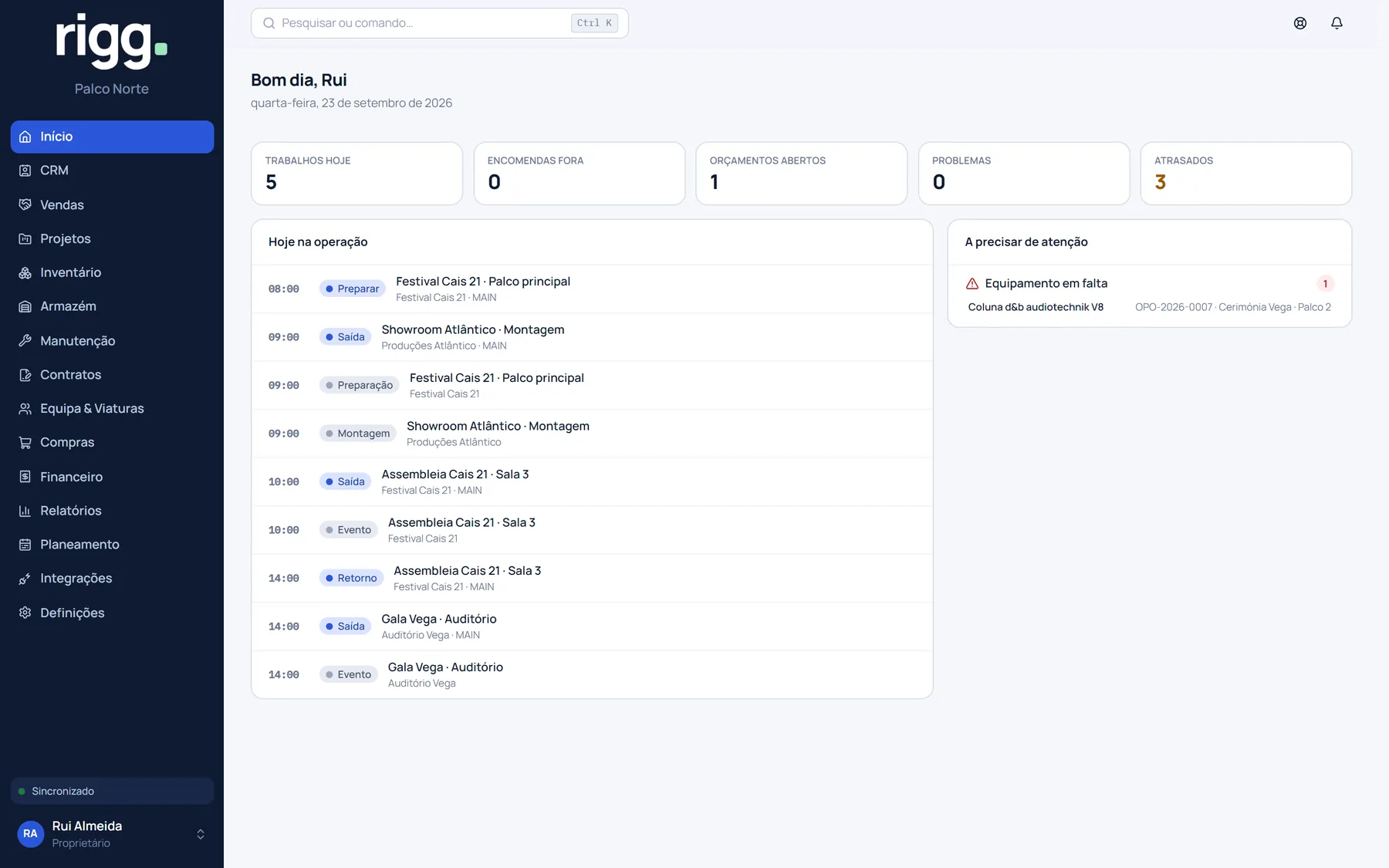Open the Vendas menu item
Screen dimensions: 1389x868
coord(112,204)
